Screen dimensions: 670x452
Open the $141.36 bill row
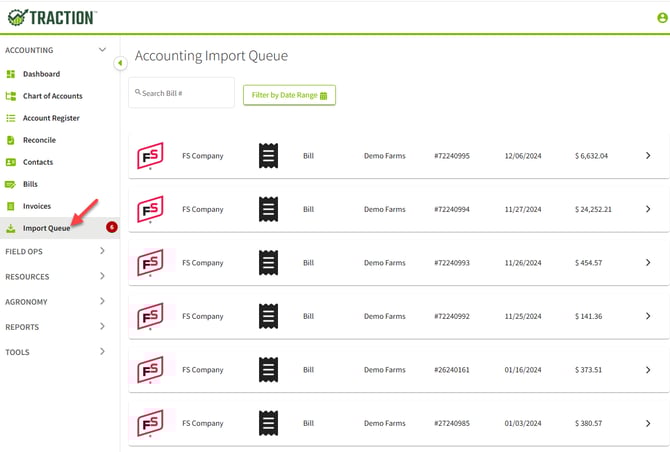pos(398,316)
